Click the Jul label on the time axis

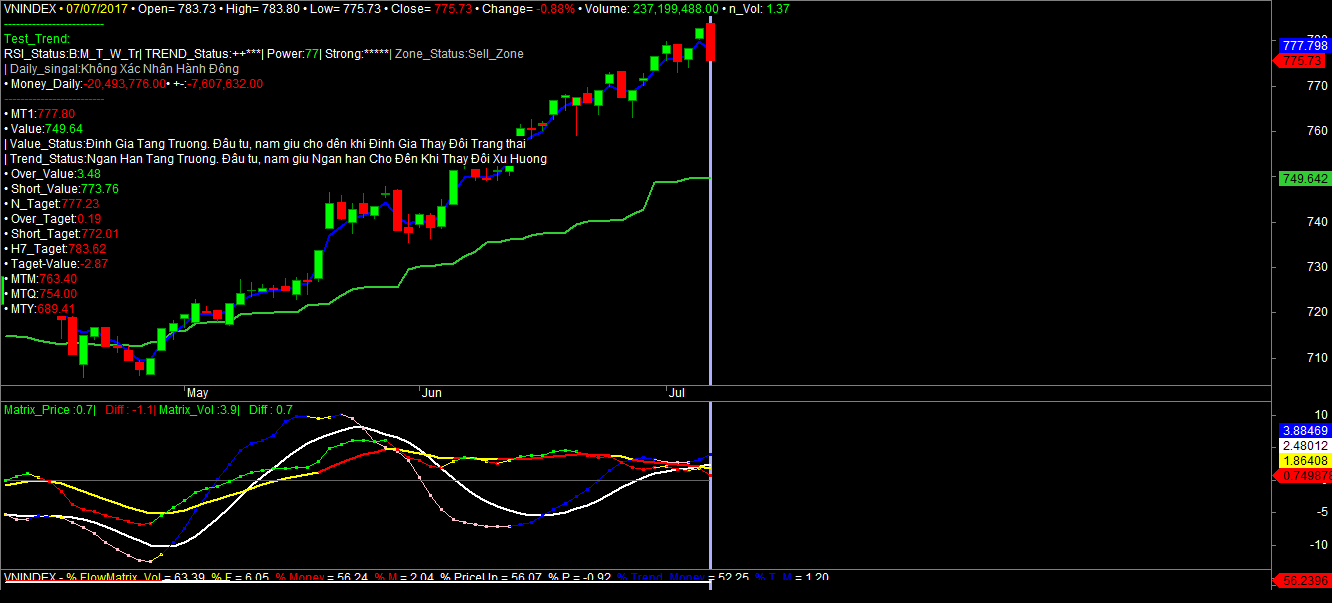click(676, 394)
